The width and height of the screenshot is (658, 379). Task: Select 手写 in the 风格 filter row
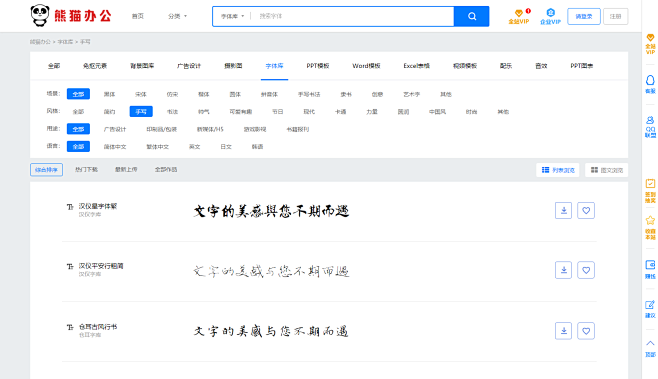pos(141,112)
